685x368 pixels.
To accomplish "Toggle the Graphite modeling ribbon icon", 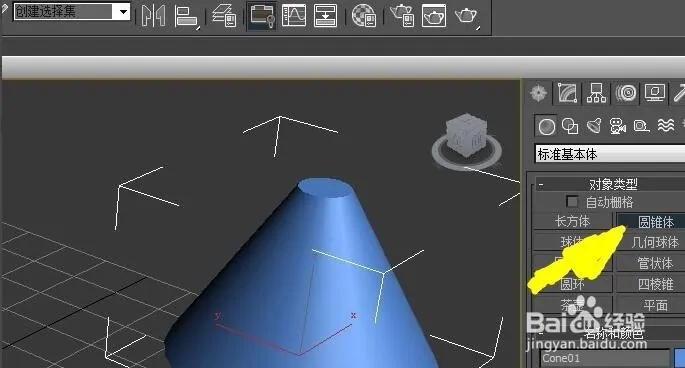I will pyautogui.click(x=262, y=15).
